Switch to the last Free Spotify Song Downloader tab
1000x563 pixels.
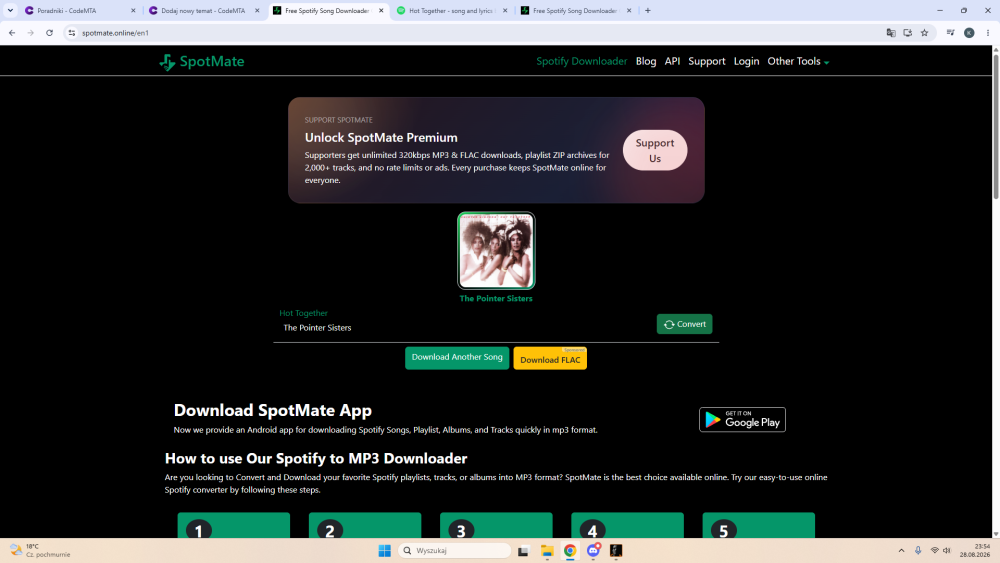click(574, 10)
